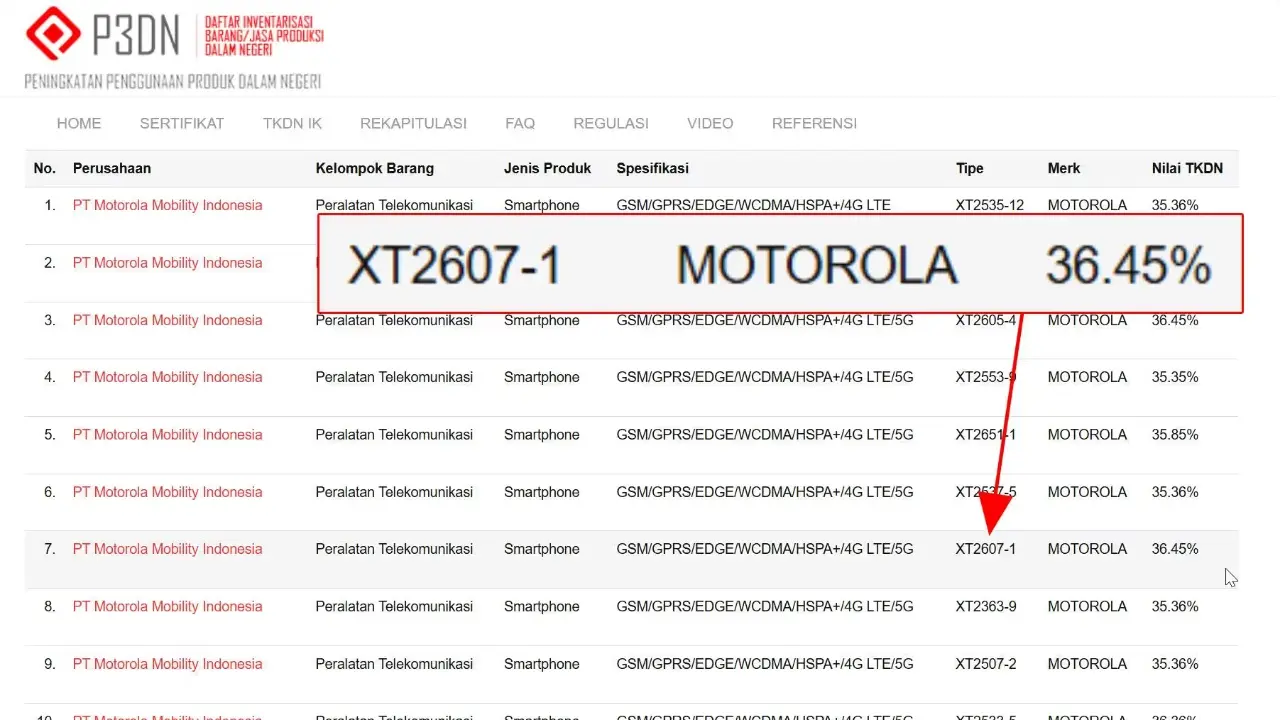The width and height of the screenshot is (1280, 720).
Task: Open the FAQ page
Action: click(520, 123)
